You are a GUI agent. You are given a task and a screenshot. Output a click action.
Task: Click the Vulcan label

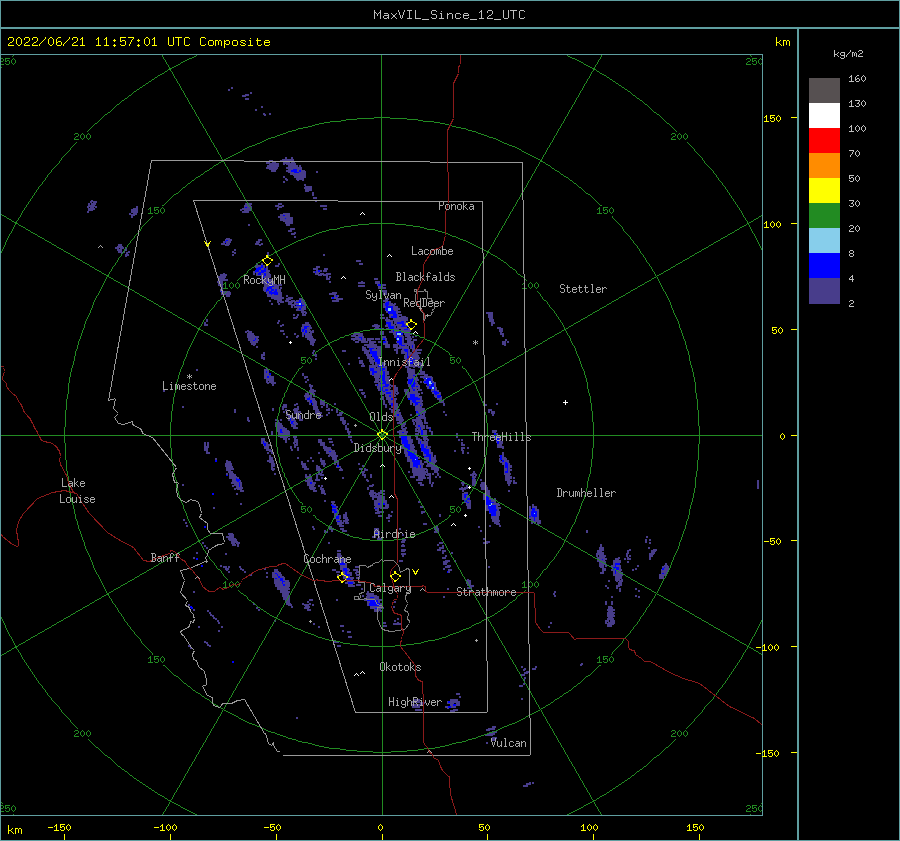pyautogui.click(x=509, y=743)
